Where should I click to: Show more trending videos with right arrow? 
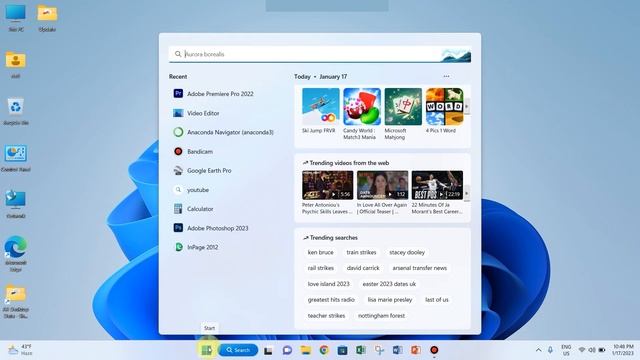[467, 193]
